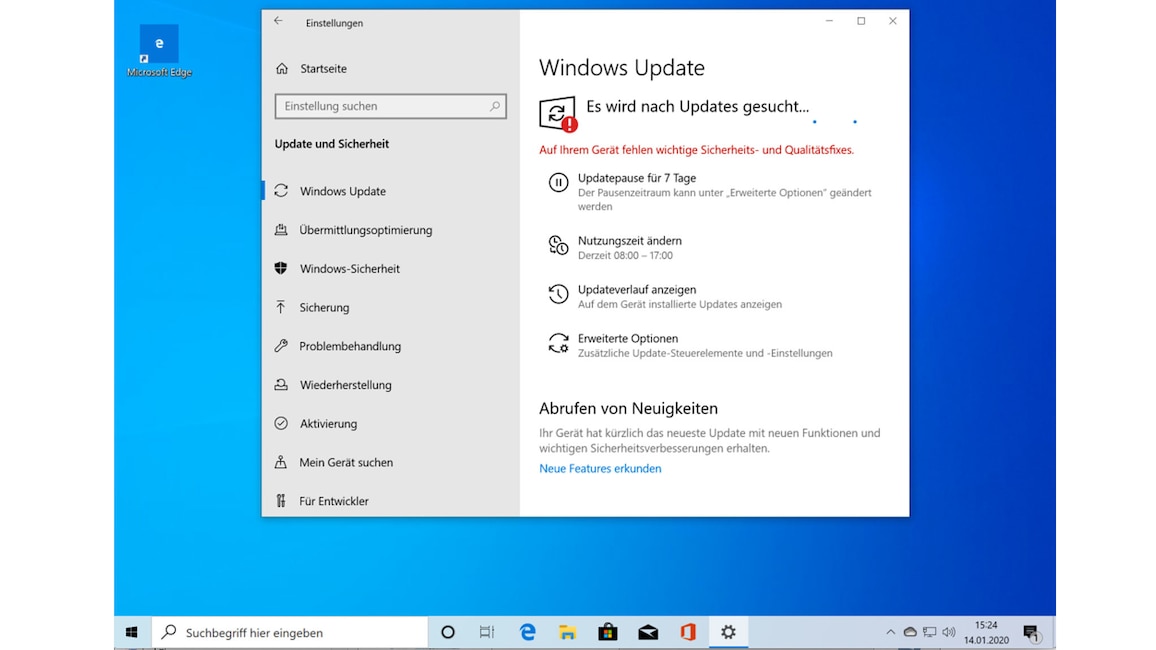
Task: Follow the Neue Features erkunden link
Action: coord(600,469)
